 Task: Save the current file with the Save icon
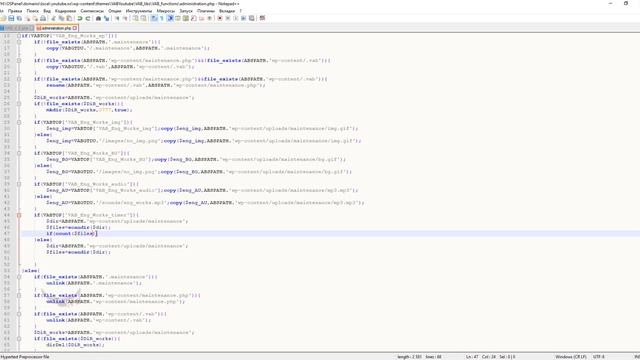click(x=11, y=18)
